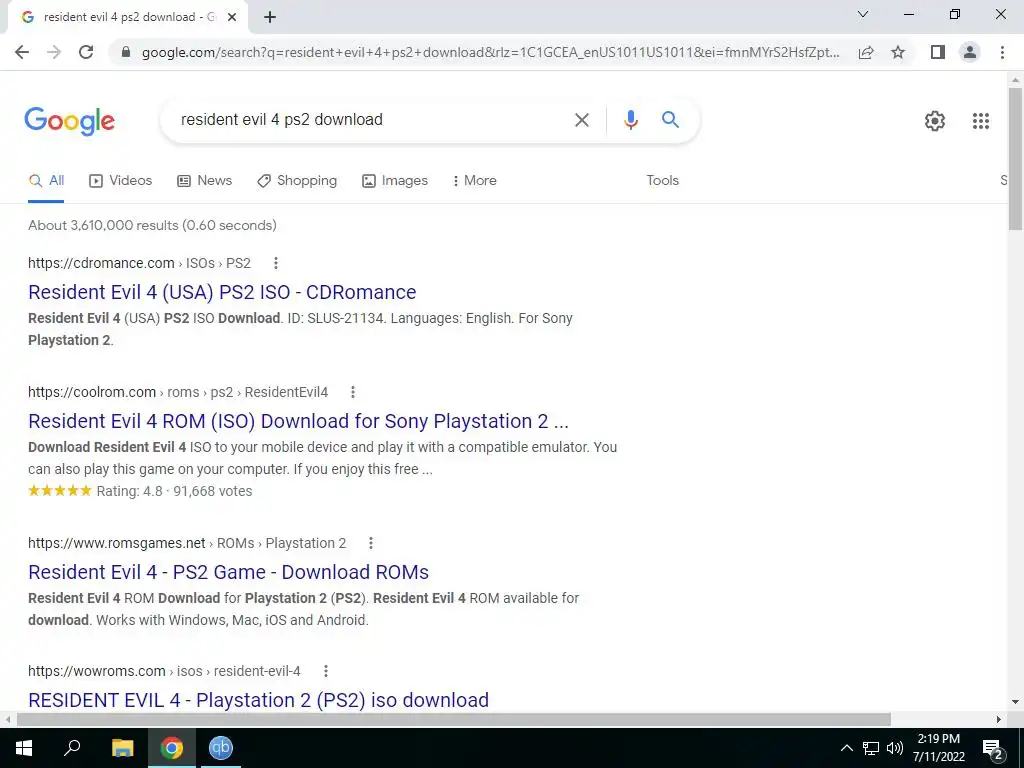Open the taskbar clock showing 2:19 PM

[x=938, y=748]
